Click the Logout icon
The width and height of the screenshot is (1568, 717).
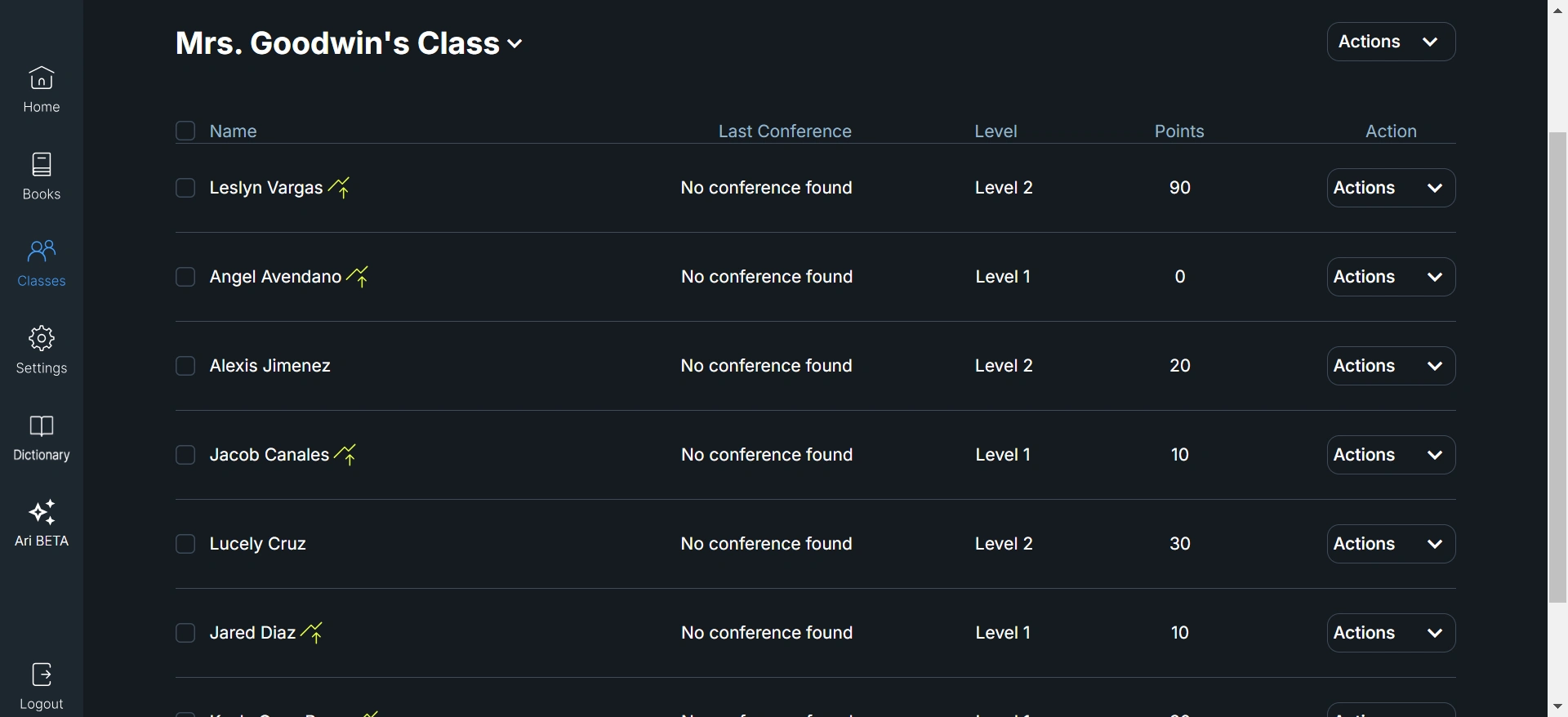[42, 675]
